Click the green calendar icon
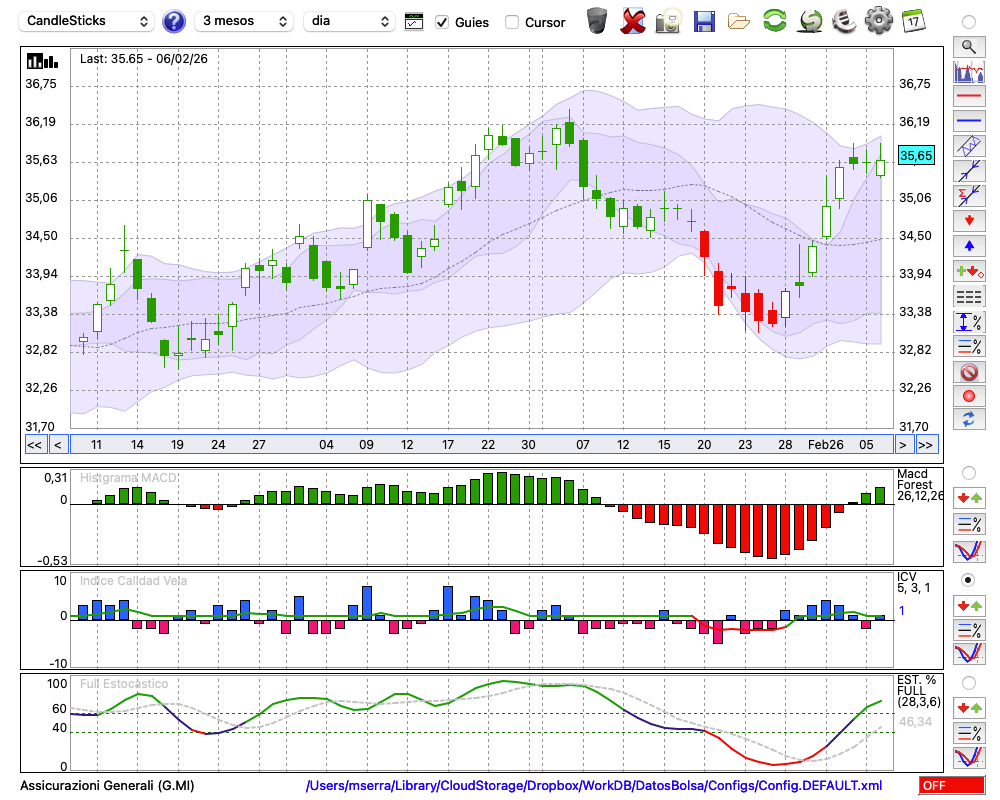Image resolution: width=1000 pixels, height=800 pixels. (x=913, y=20)
